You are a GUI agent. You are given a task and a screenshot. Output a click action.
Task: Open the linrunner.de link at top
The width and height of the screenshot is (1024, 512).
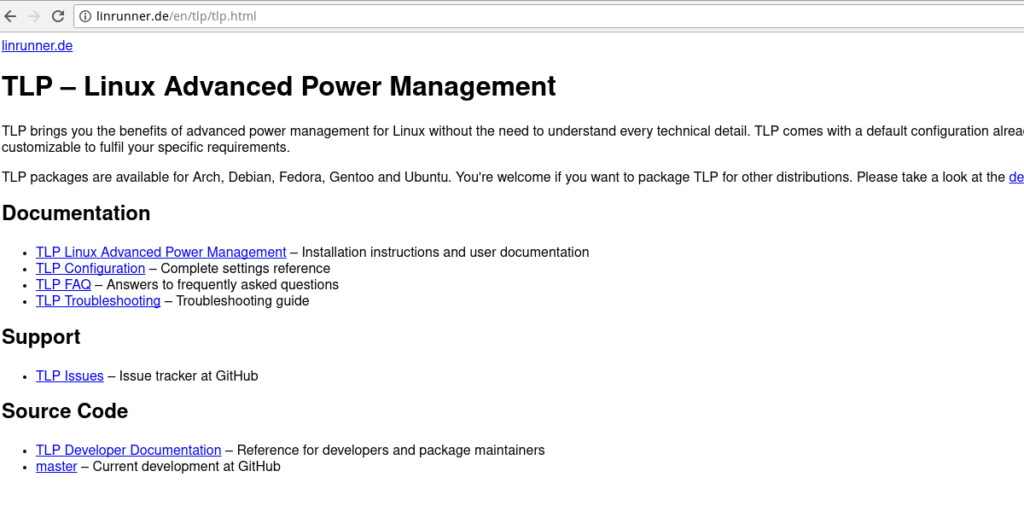pyautogui.click(x=37, y=46)
